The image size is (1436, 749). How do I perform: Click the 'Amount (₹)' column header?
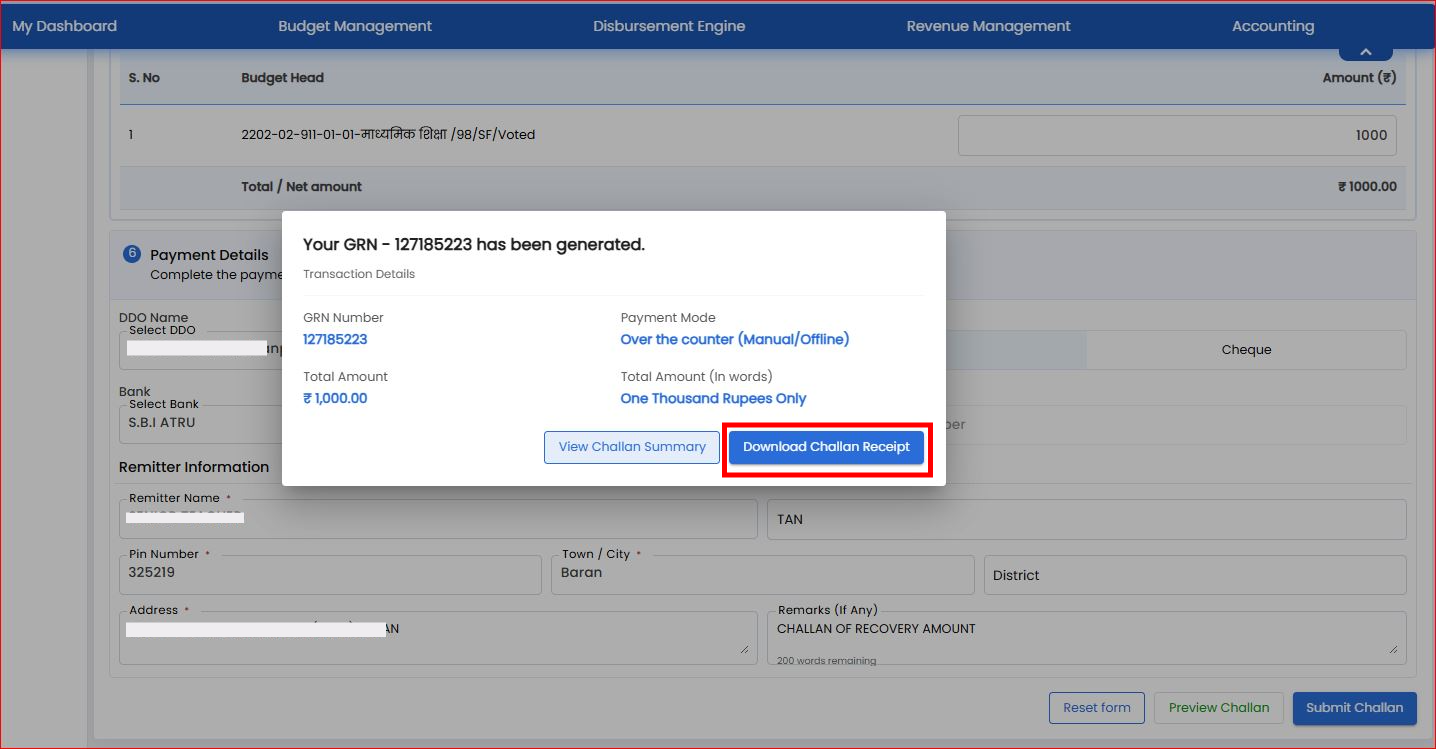(x=1359, y=77)
